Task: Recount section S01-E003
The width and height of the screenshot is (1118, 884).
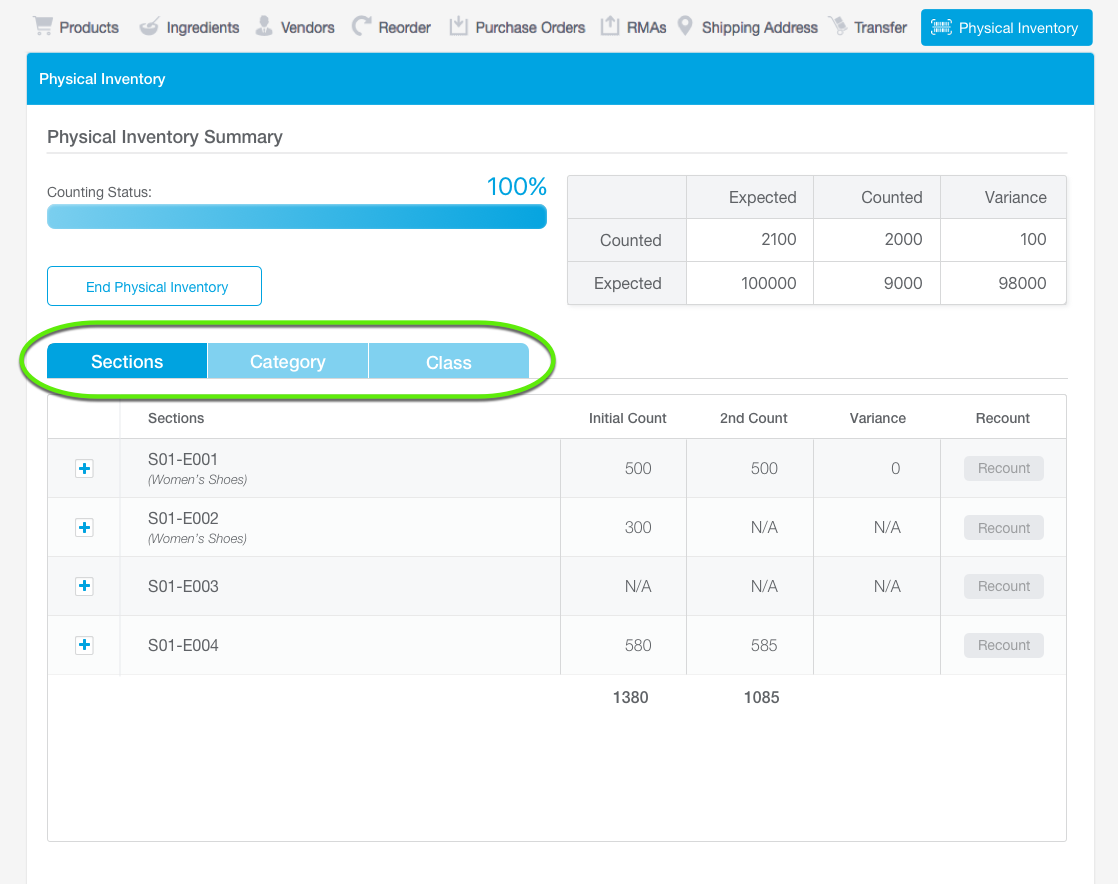Action: point(1003,586)
